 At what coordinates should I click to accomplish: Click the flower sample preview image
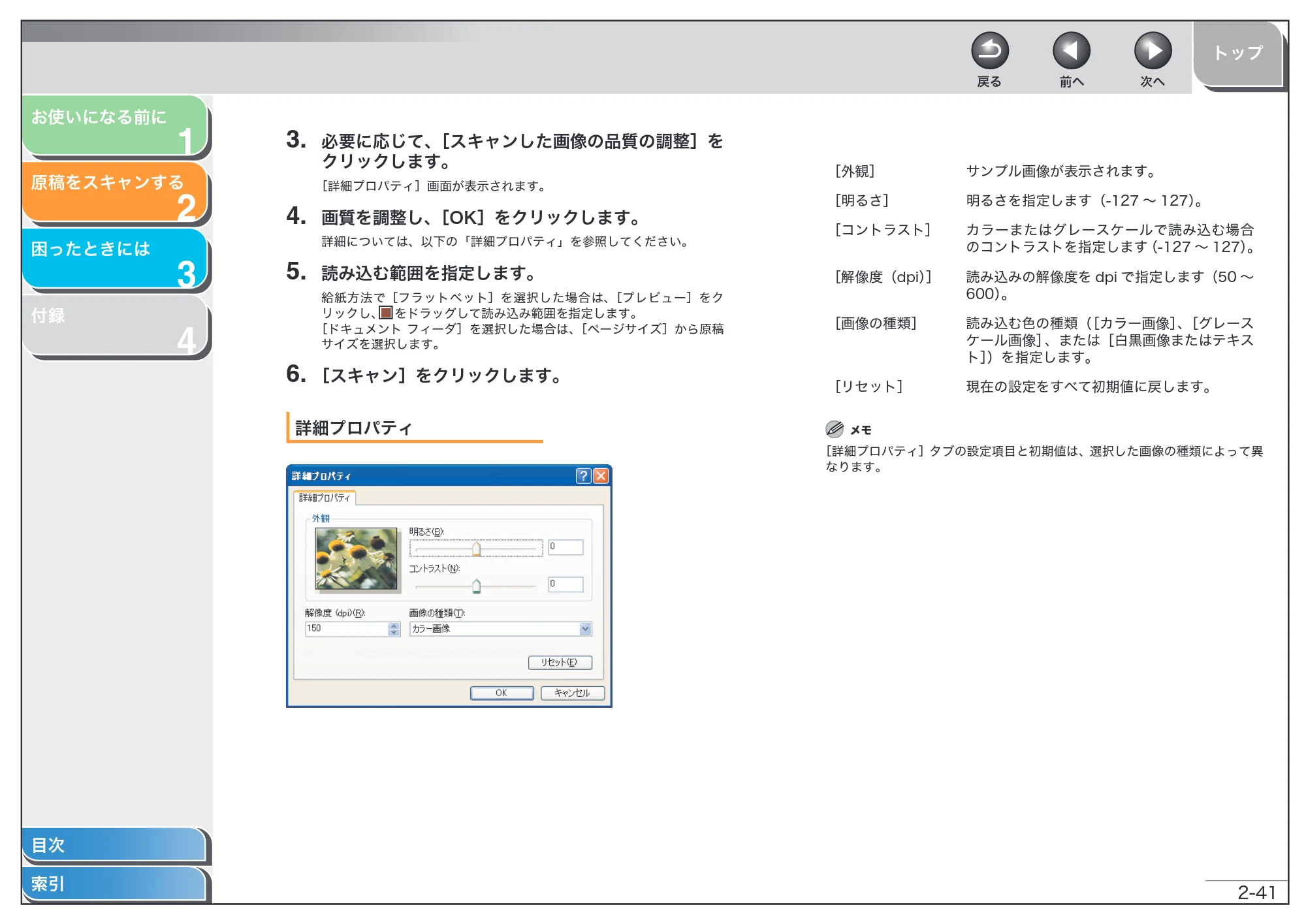pos(356,558)
